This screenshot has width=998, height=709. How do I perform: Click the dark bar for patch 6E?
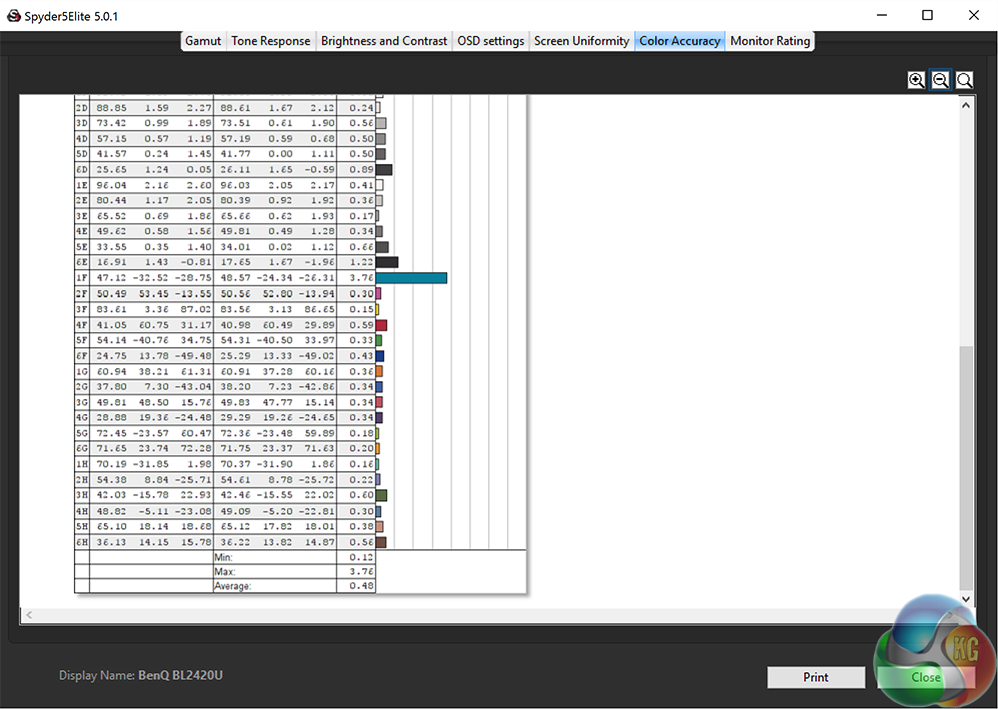[387, 262]
